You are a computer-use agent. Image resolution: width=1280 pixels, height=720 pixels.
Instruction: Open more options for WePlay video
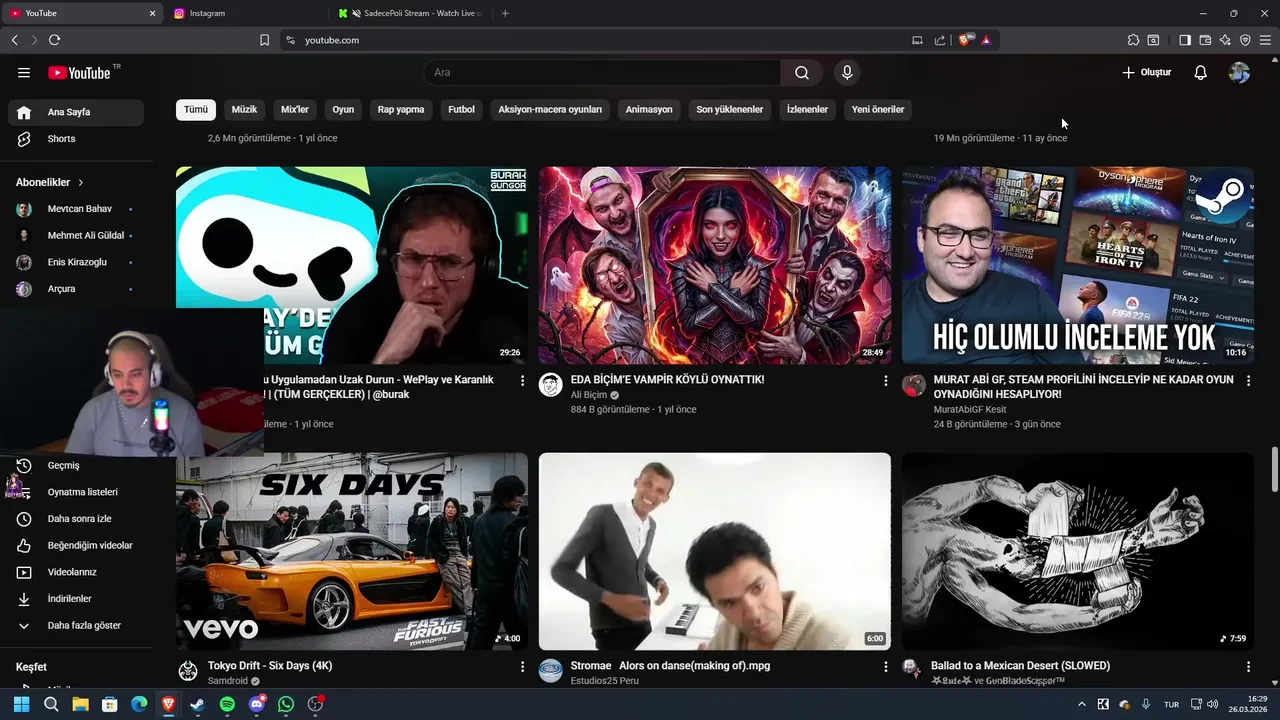[x=522, y=380]
